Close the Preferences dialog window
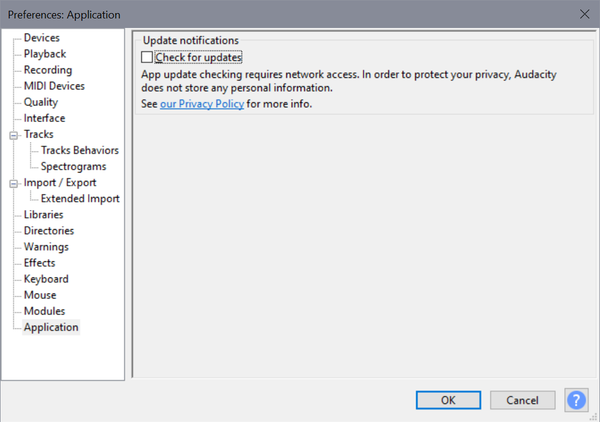This screenshot has height=422, width=600. pyautogui.click(x=584, y=15)
